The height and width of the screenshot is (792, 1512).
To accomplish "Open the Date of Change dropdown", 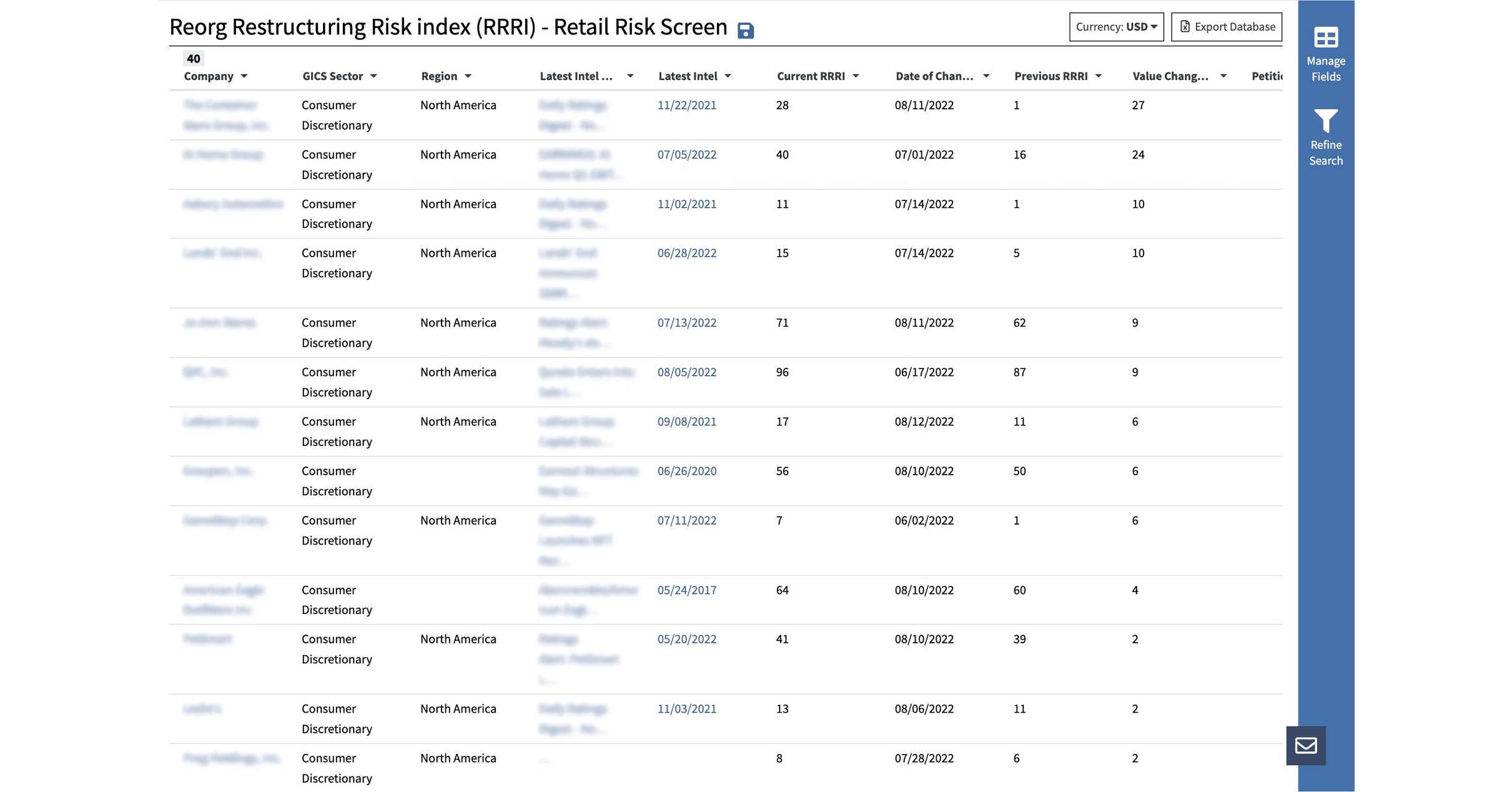I will pos(986,76).
